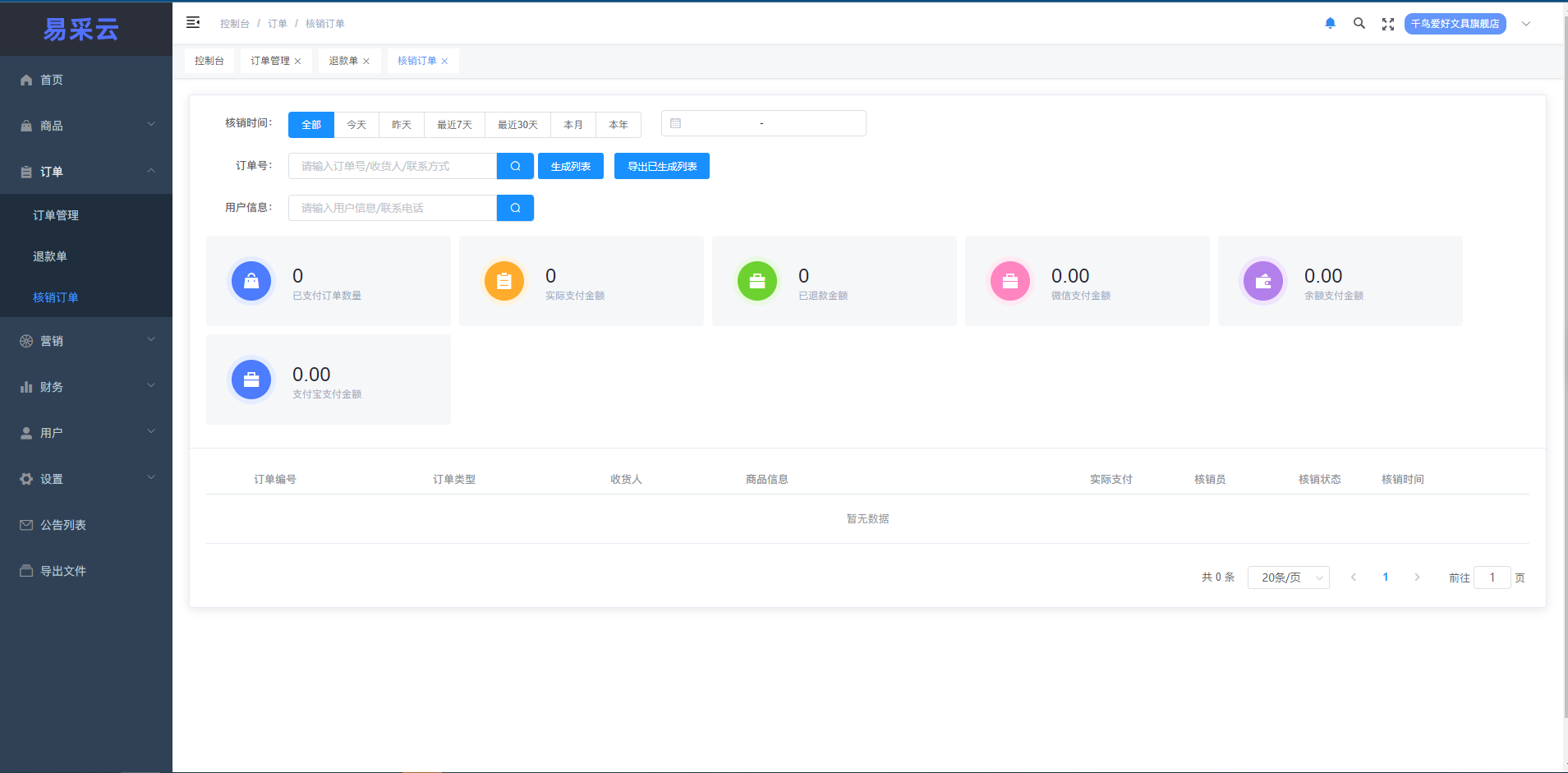Image resolution: width=1568 pixels, height=773 pixels.
Task: Click the vertical scrollbar on the right edge
Action: [1564, 370]
